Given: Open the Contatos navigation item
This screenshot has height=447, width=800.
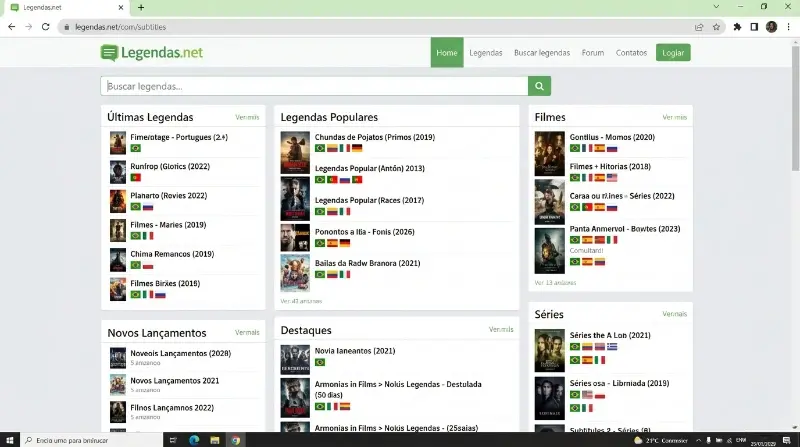Looking at the screenshot, I should pyautogui.click(x=631, y=53).
